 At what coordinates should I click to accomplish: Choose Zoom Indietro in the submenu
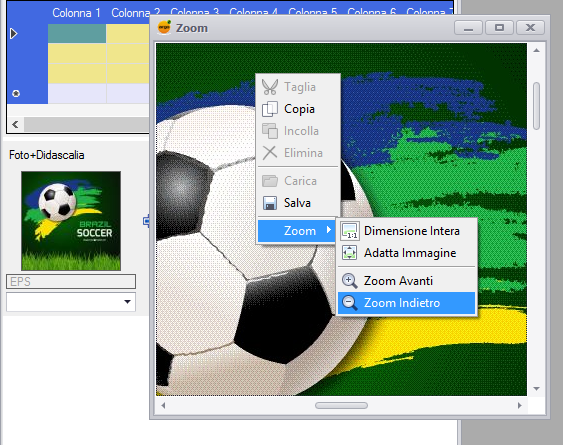point(406,303)
